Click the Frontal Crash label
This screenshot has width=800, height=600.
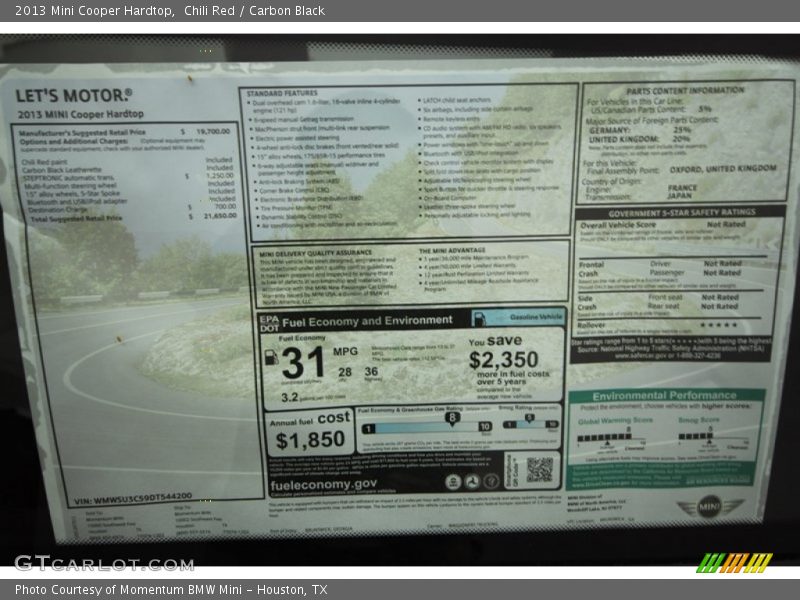pos(591,269)
